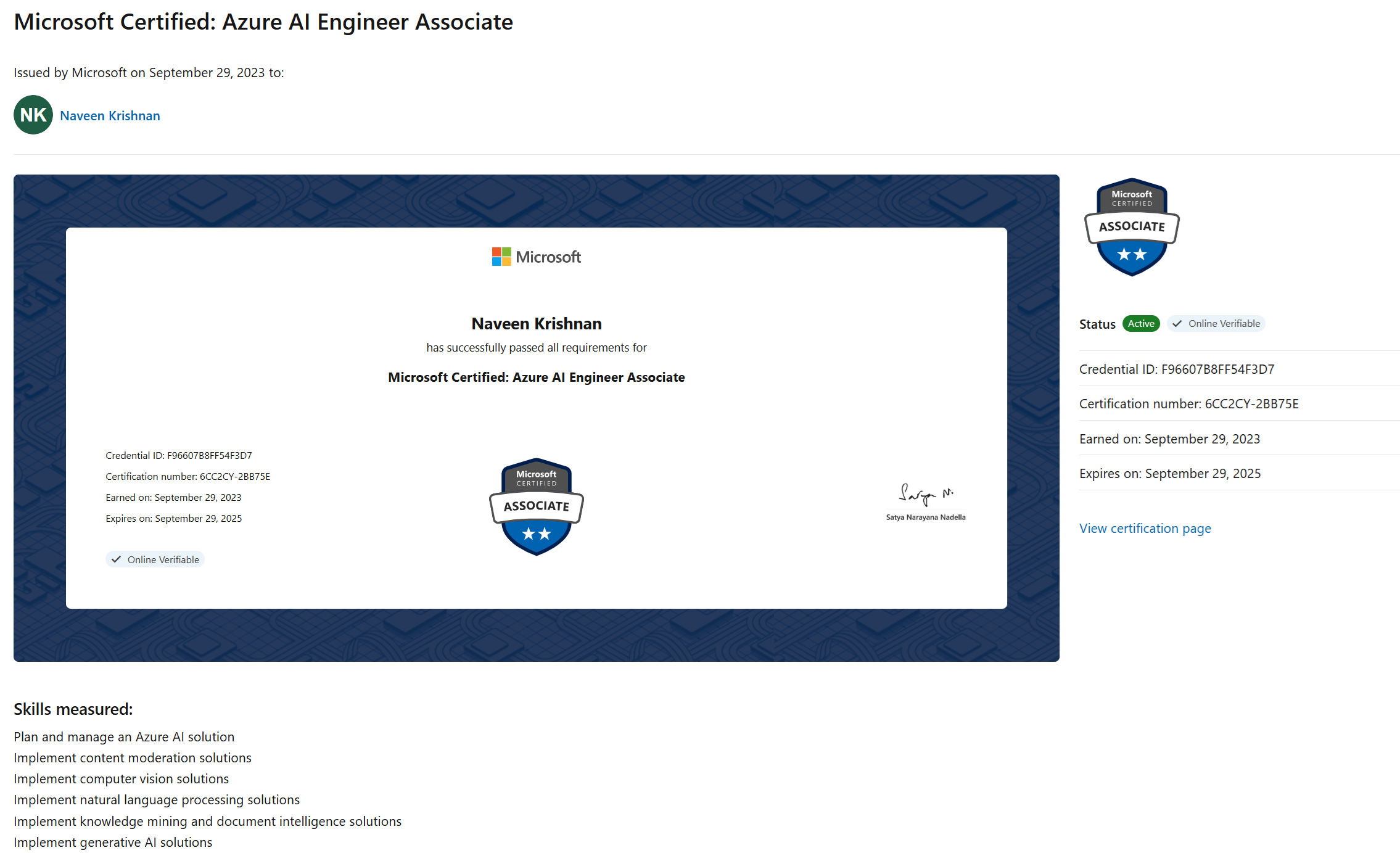Image resolution: width=1400 pixels, height=853 pixels.
Task: Click bold certification title on certificate
Action: [537, 377]
